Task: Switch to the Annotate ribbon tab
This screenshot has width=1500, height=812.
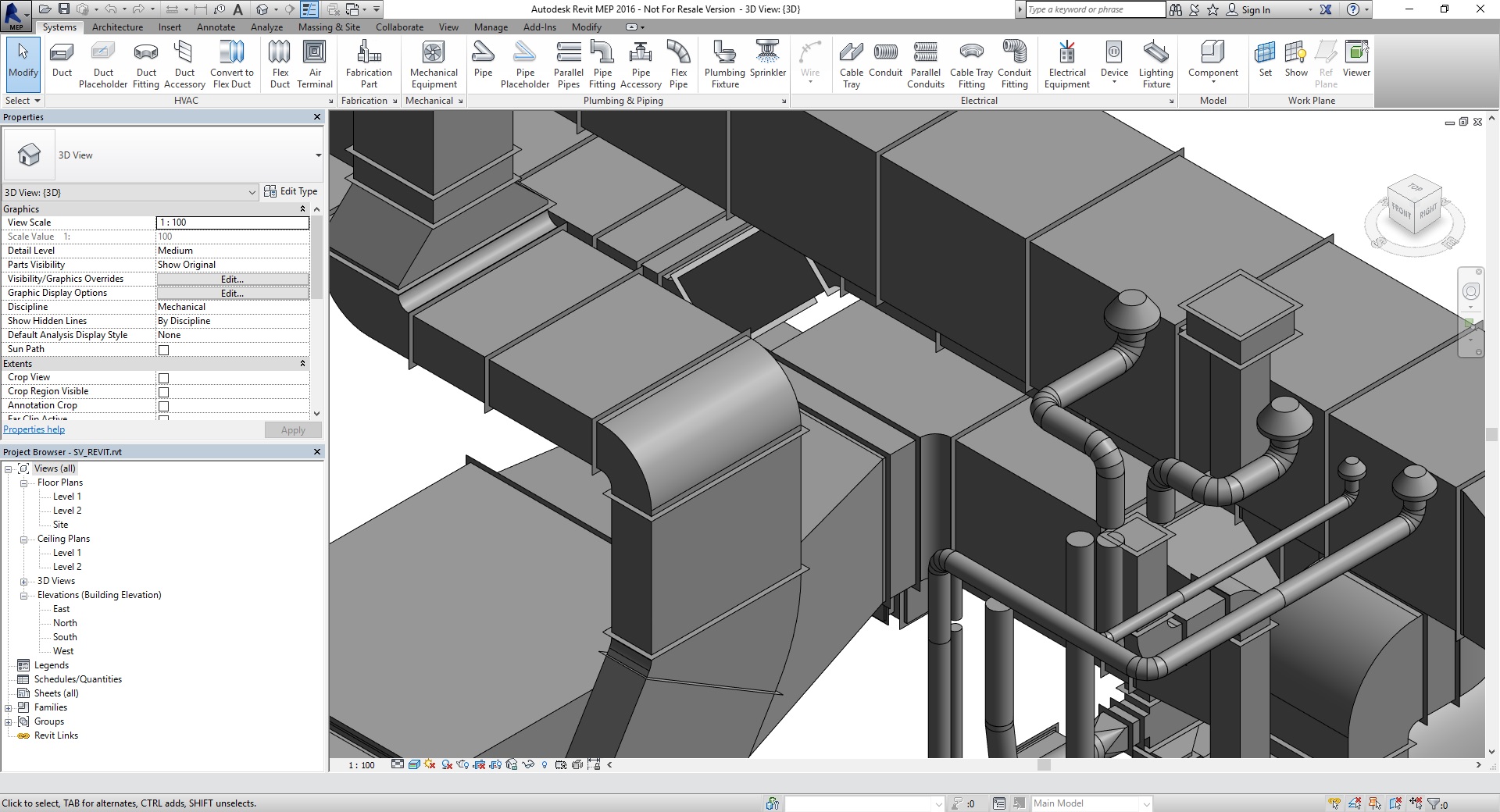Action: point(216,27)
